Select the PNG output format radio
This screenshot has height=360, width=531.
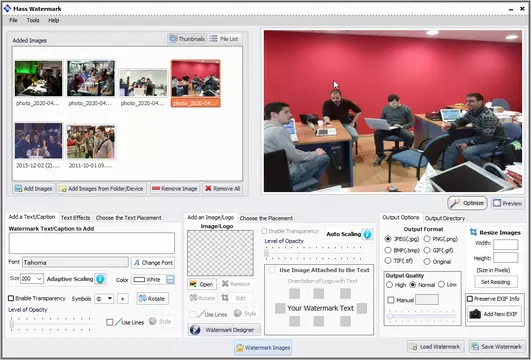point(427,239)
